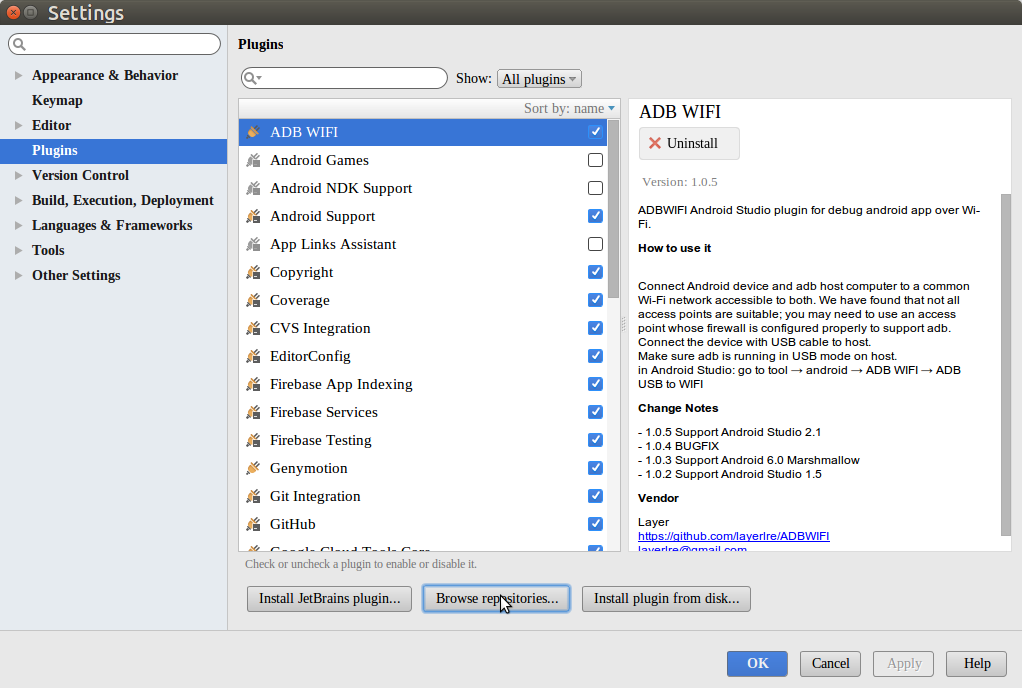Screen dimensions: 1022x688
Task: Click the Android Support plugin icon
Action: pos(254,216)
